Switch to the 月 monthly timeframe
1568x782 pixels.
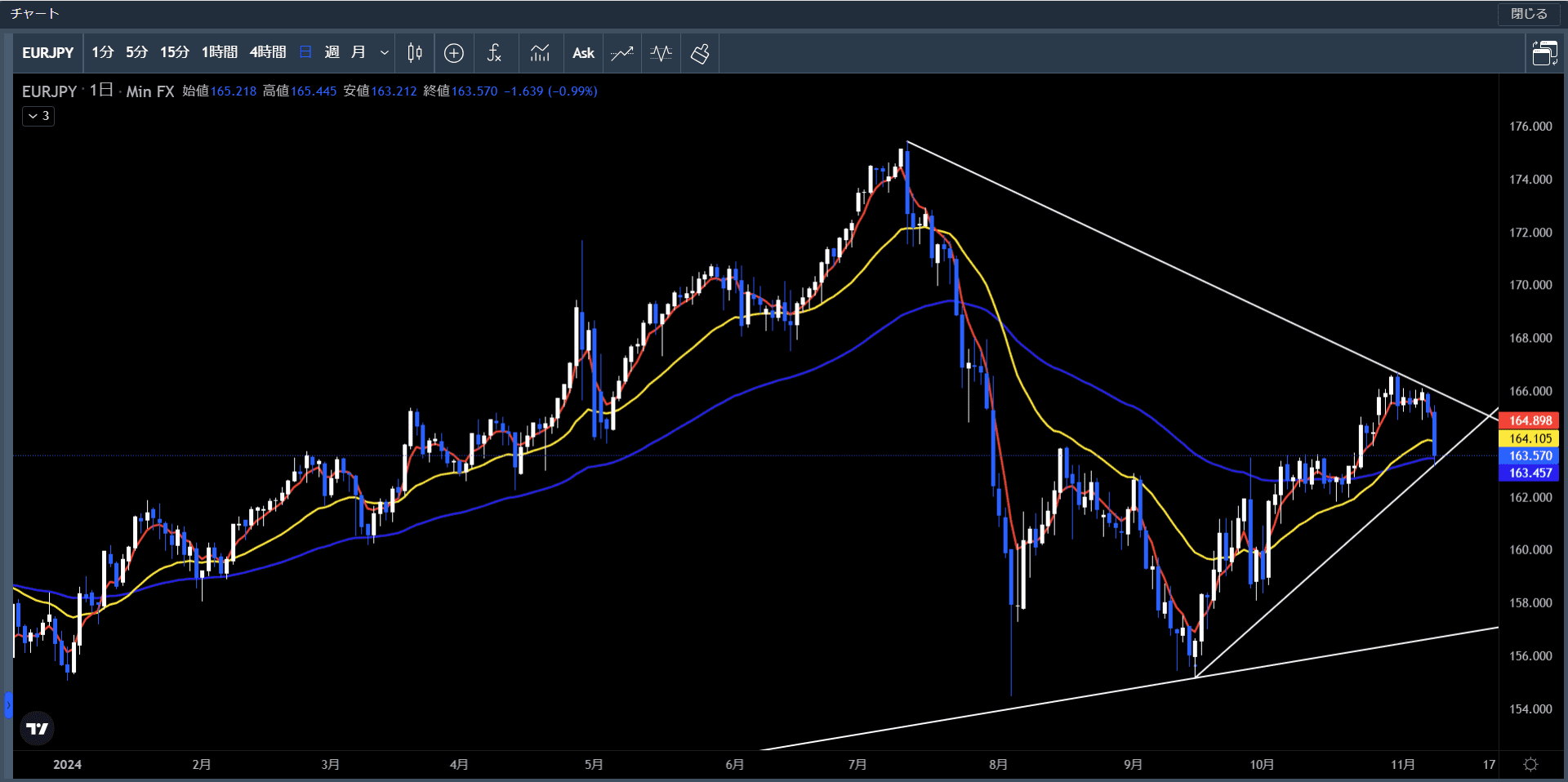(358, 53)
